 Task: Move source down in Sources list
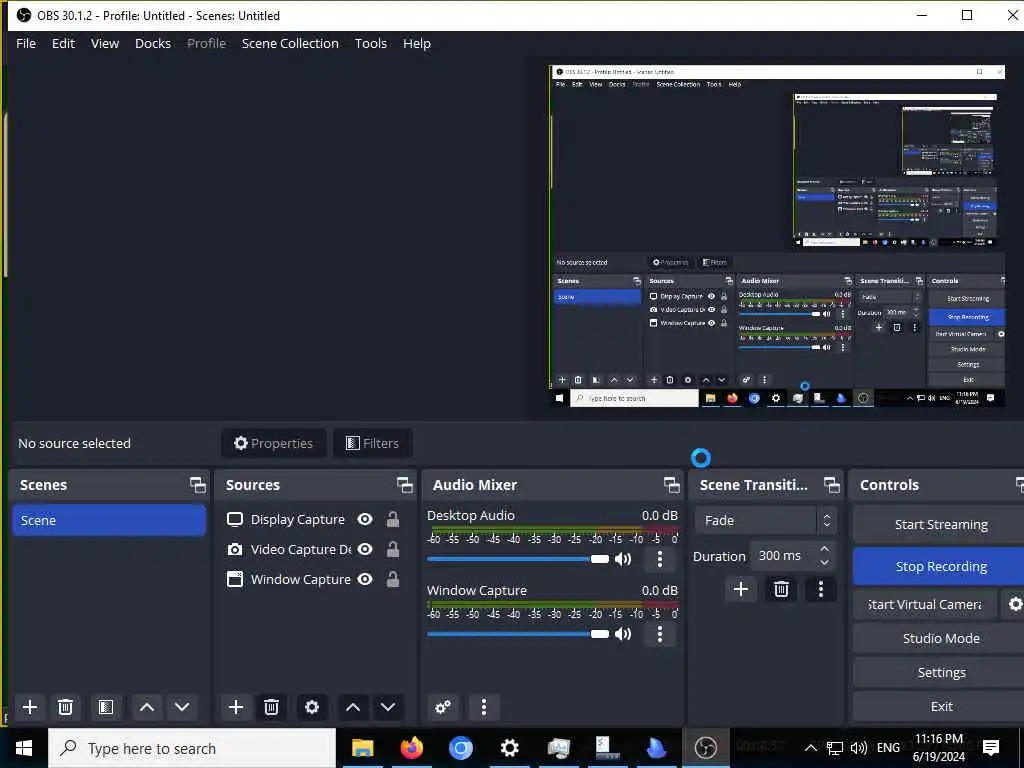point(388,707)
